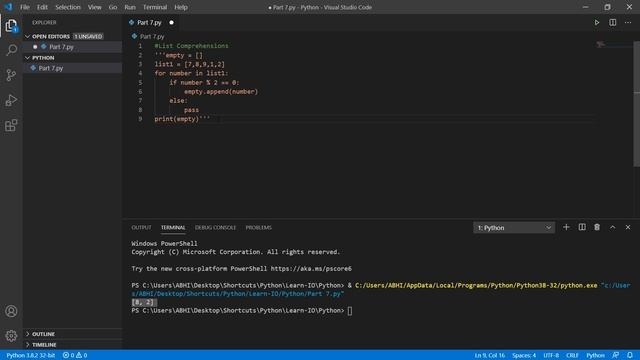Click the 1 UNSAVED badge
The height and width of the screenshot is (360, 640).
tap(88, 36)
